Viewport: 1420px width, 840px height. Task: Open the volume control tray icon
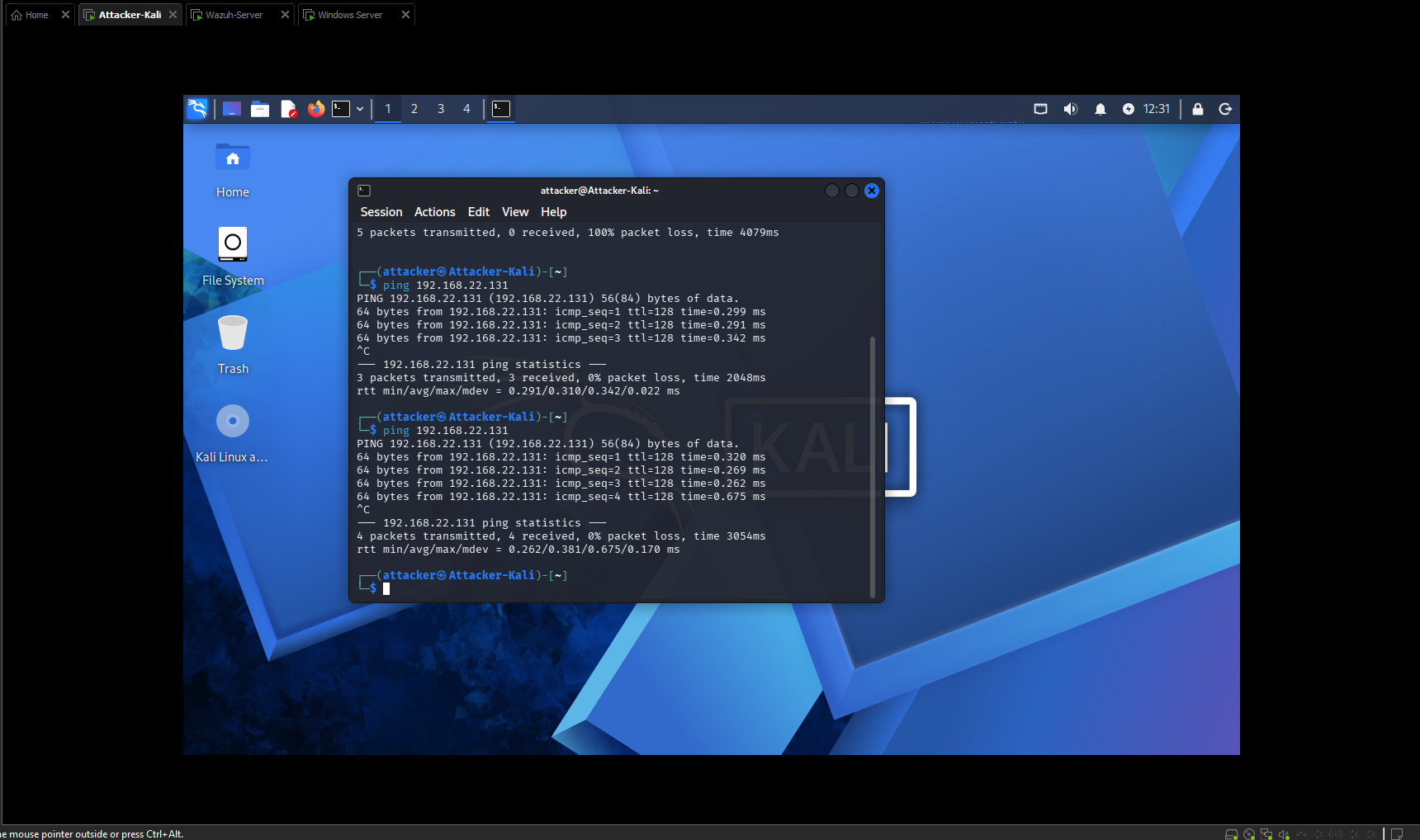coord(1071,109)
